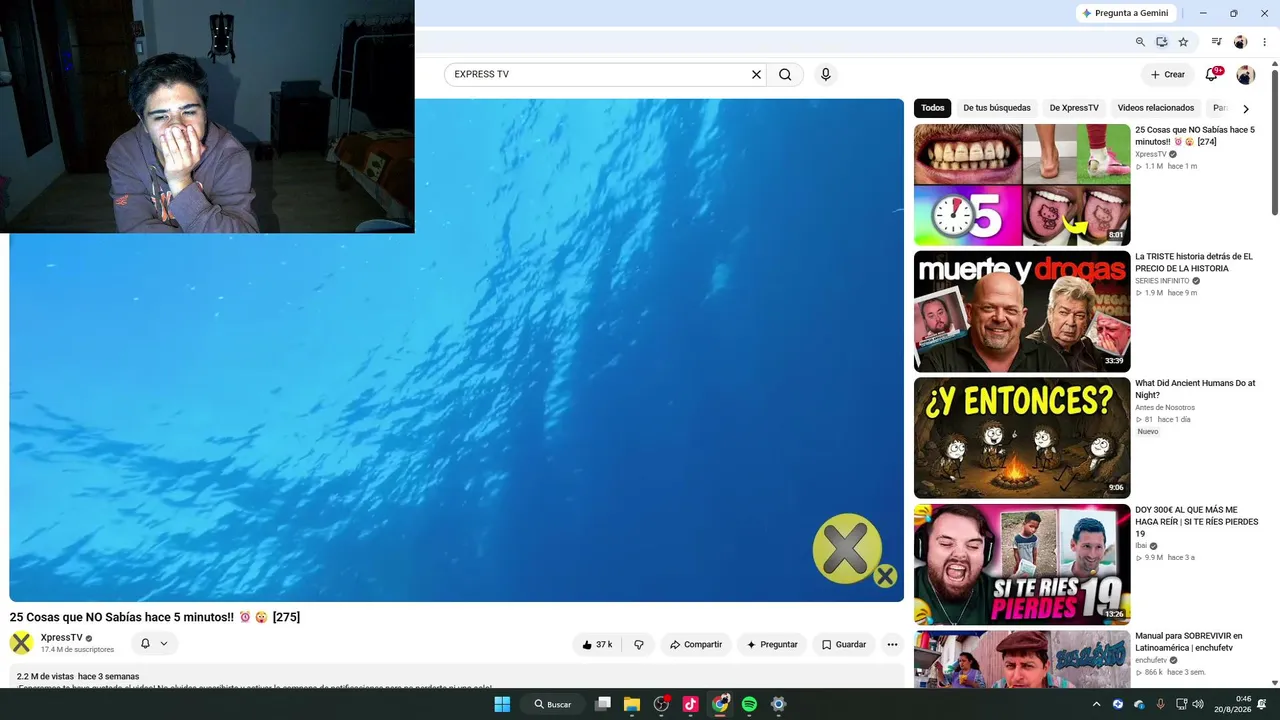Click the main video player area

456,350
